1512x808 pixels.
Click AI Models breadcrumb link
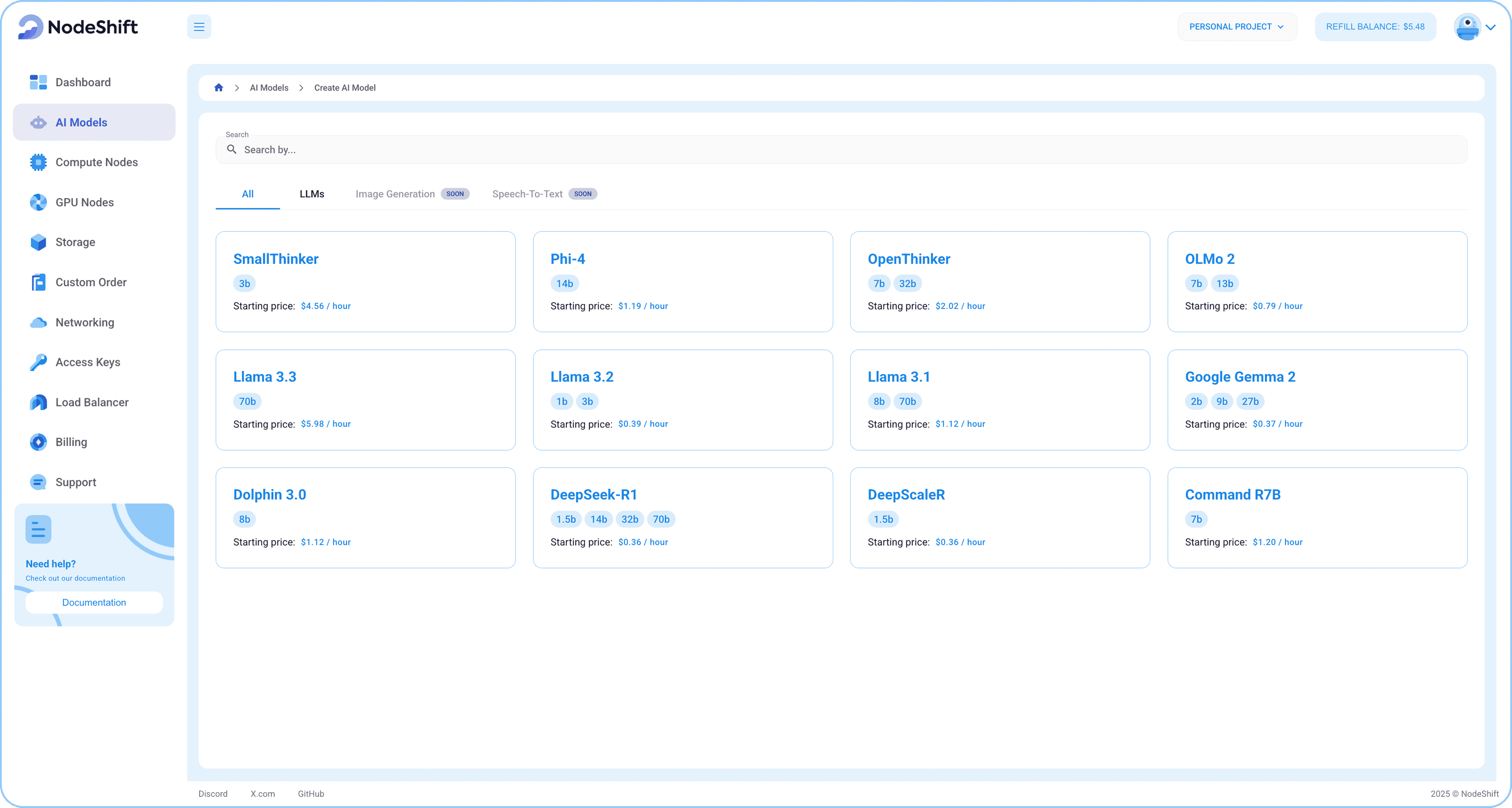[269, 87]
